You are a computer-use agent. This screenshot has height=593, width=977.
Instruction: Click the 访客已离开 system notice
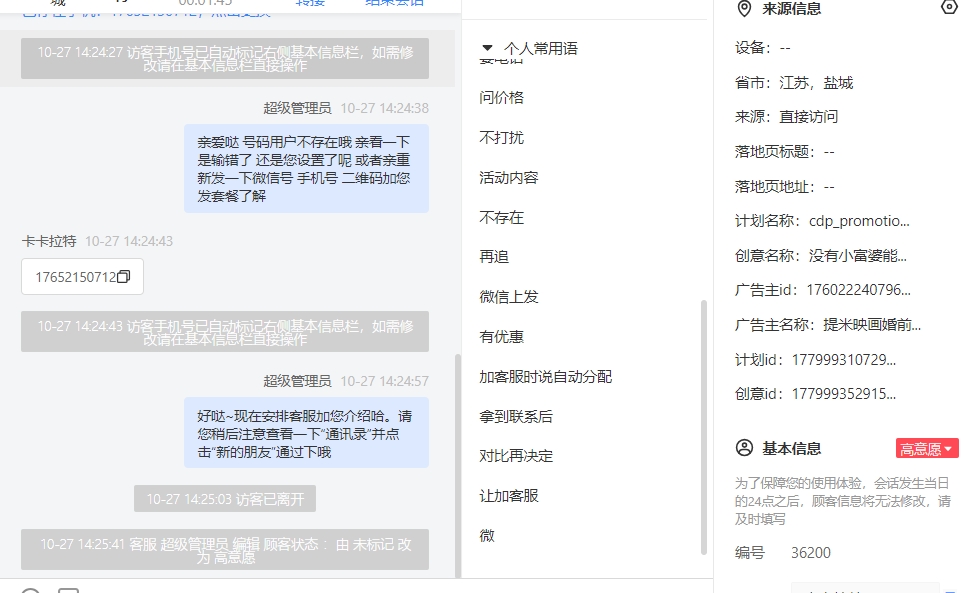pyautogui.click(x=225, y=499)
